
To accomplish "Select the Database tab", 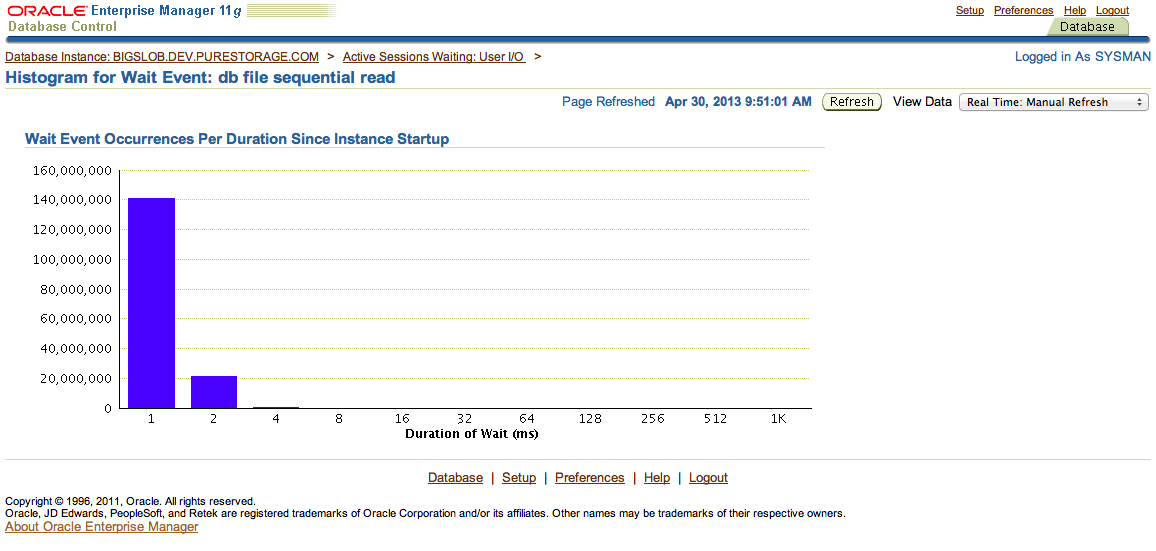I will pos(1087,27).
